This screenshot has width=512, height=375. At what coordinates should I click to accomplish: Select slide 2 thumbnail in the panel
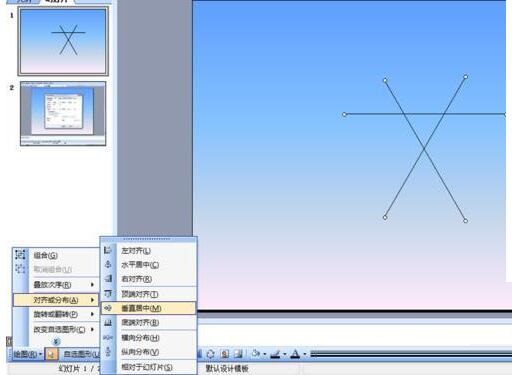(x=63, y=113)
